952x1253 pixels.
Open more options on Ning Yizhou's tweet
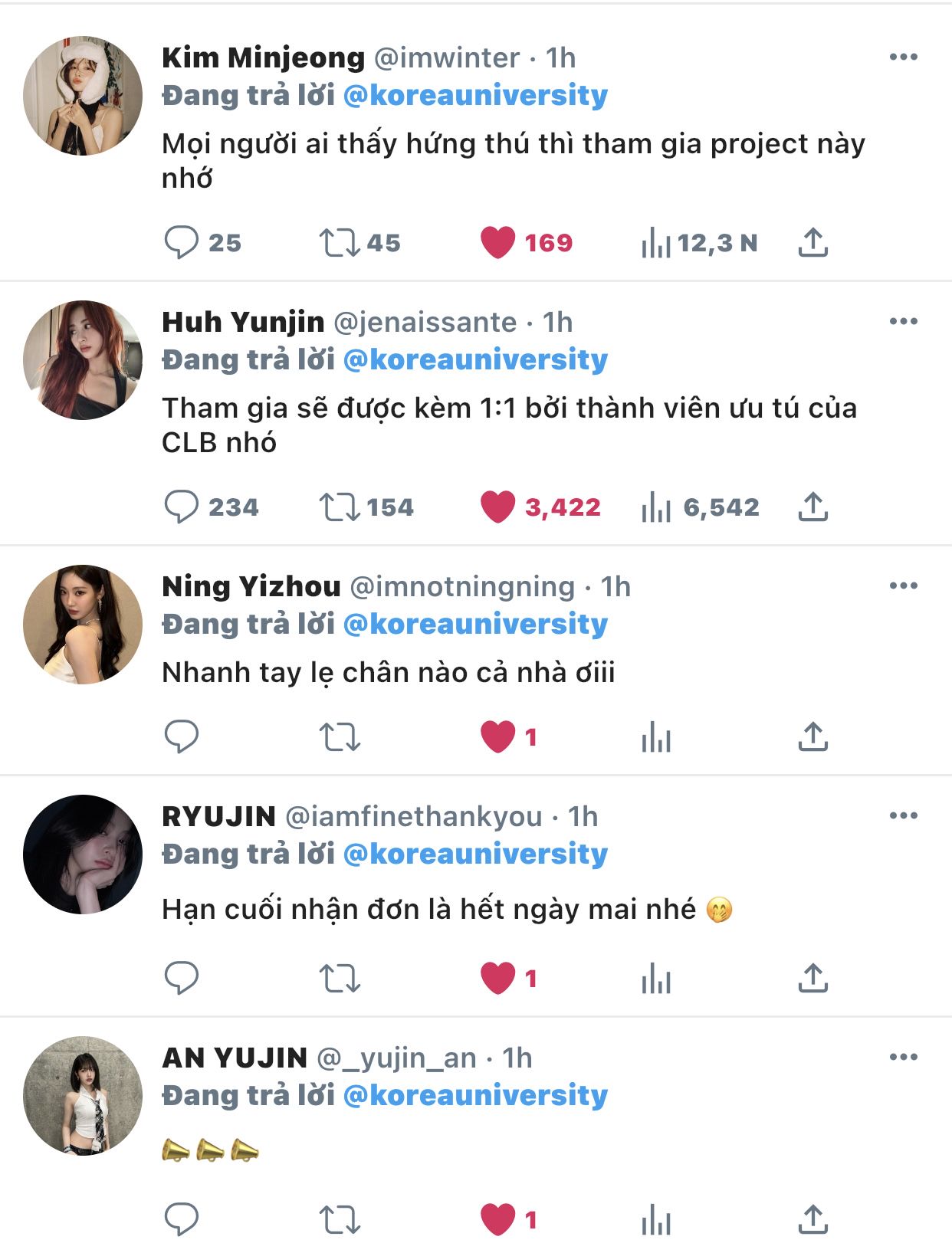904,585
